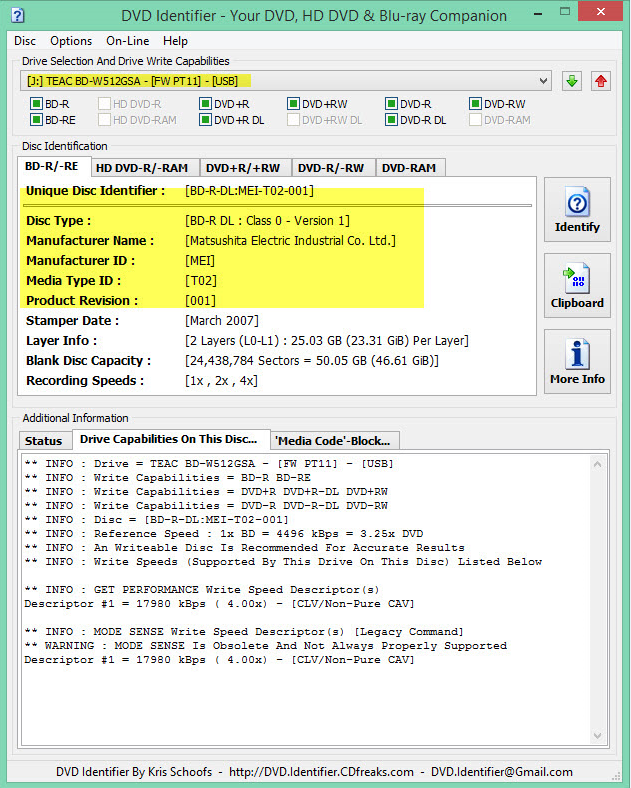Click the log scrollbar up arrow
This screenshot has height=788, width=631.
[597, 464]
